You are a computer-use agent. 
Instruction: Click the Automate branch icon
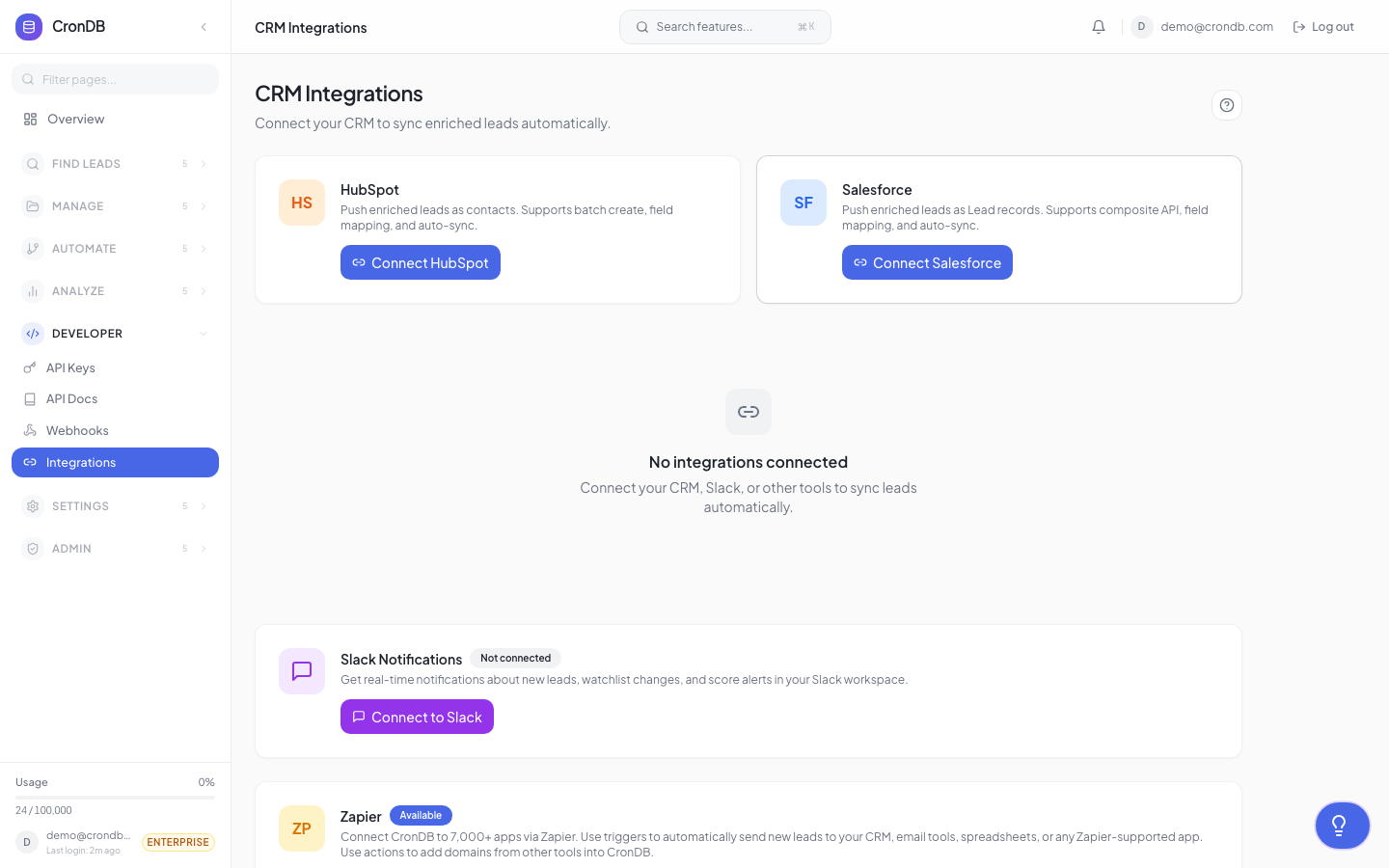click(x=33, y=249)
